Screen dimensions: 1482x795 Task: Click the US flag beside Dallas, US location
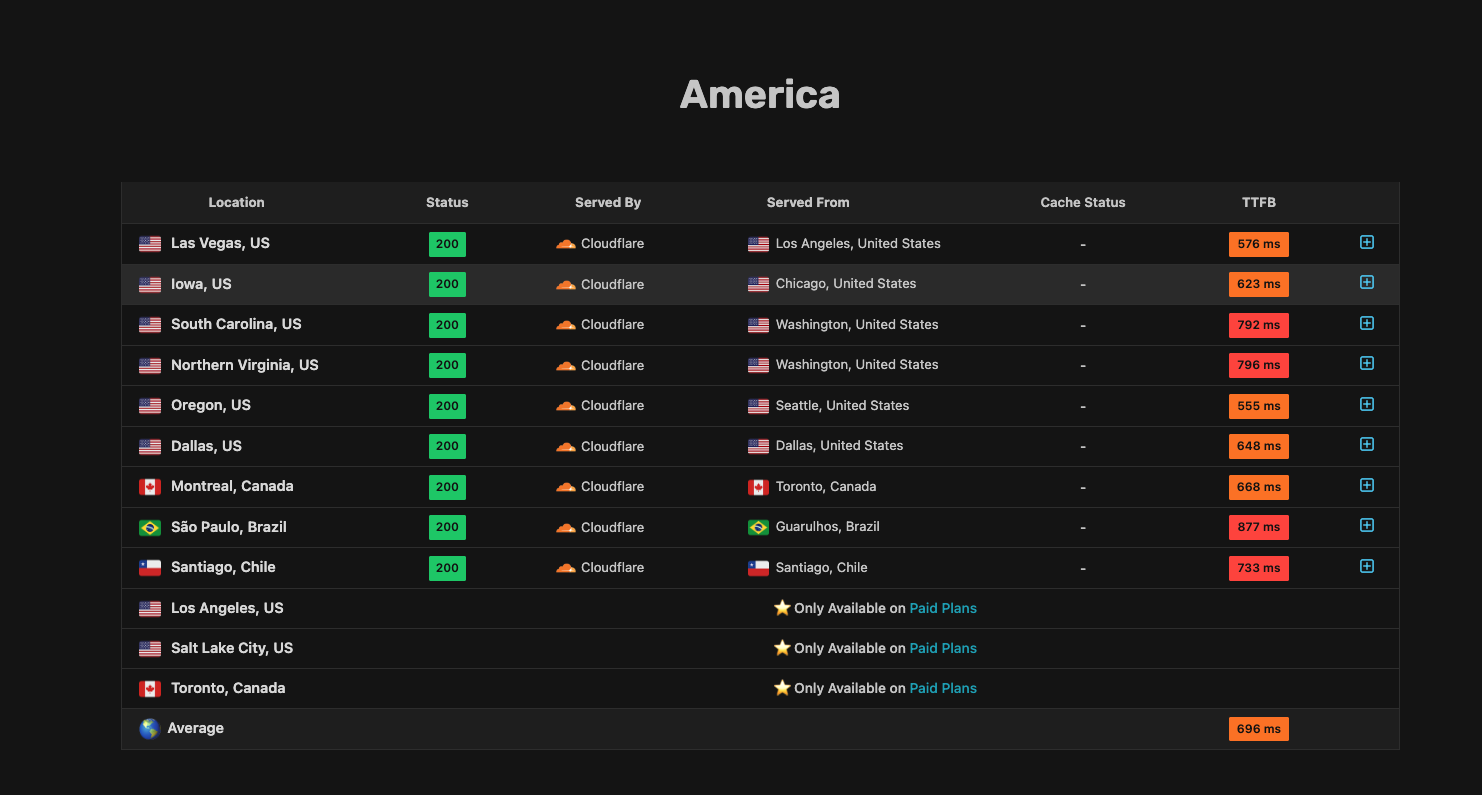point(150,447)
